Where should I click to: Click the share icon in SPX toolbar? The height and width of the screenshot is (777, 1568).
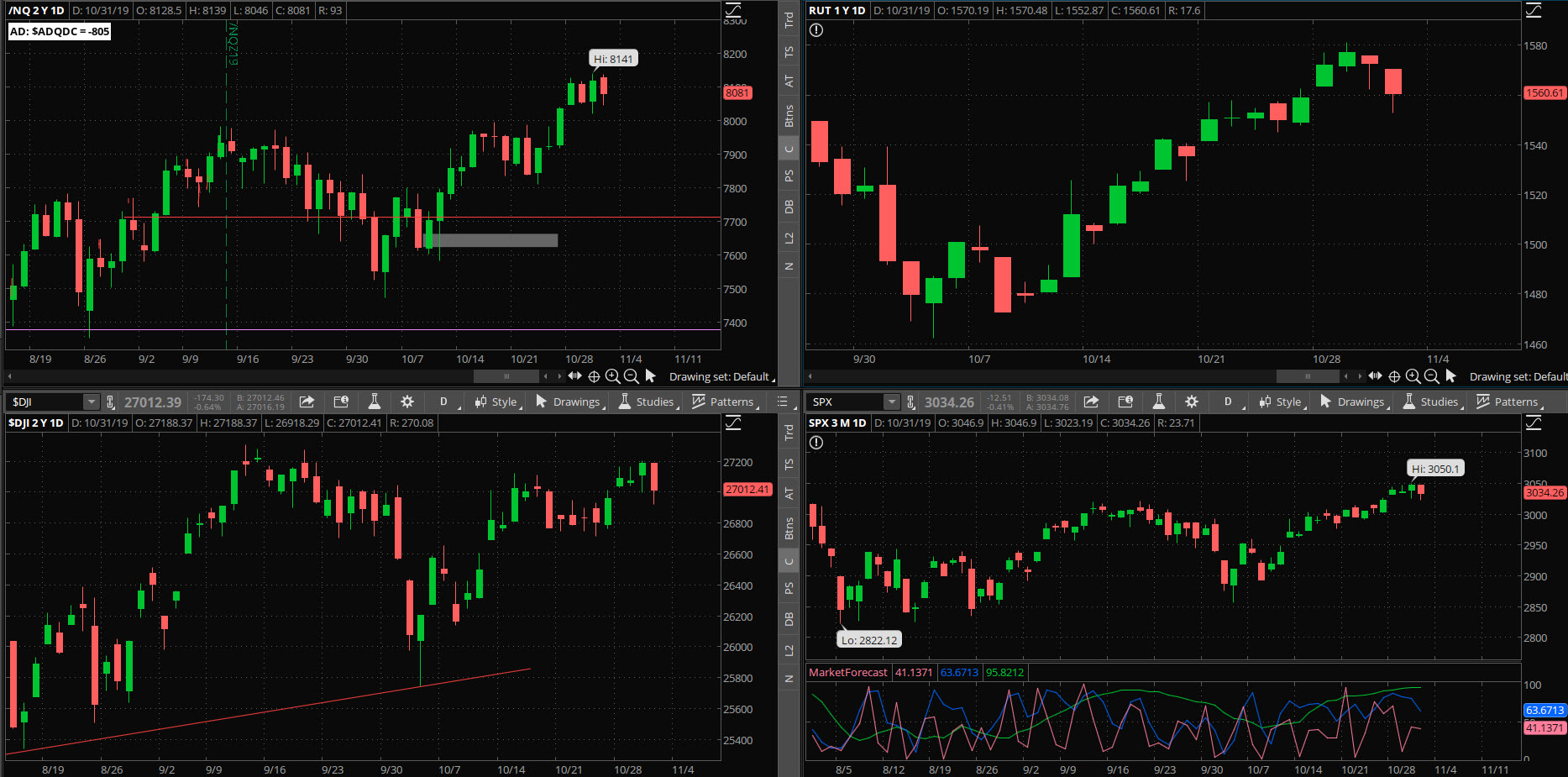point(1091,402)
